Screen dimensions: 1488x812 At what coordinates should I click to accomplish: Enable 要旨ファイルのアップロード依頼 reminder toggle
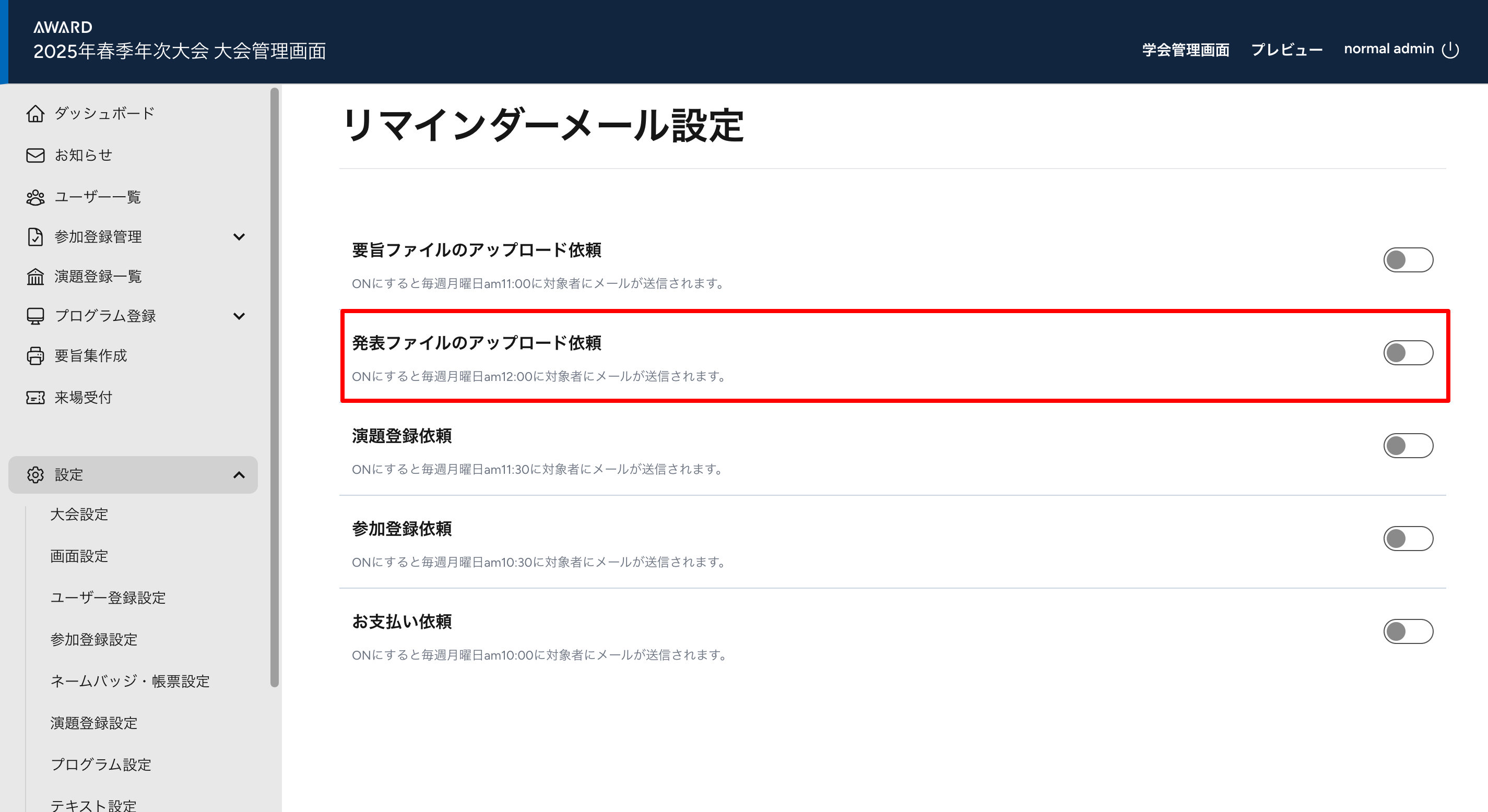pyautogui.click(x=1407, y=260)
